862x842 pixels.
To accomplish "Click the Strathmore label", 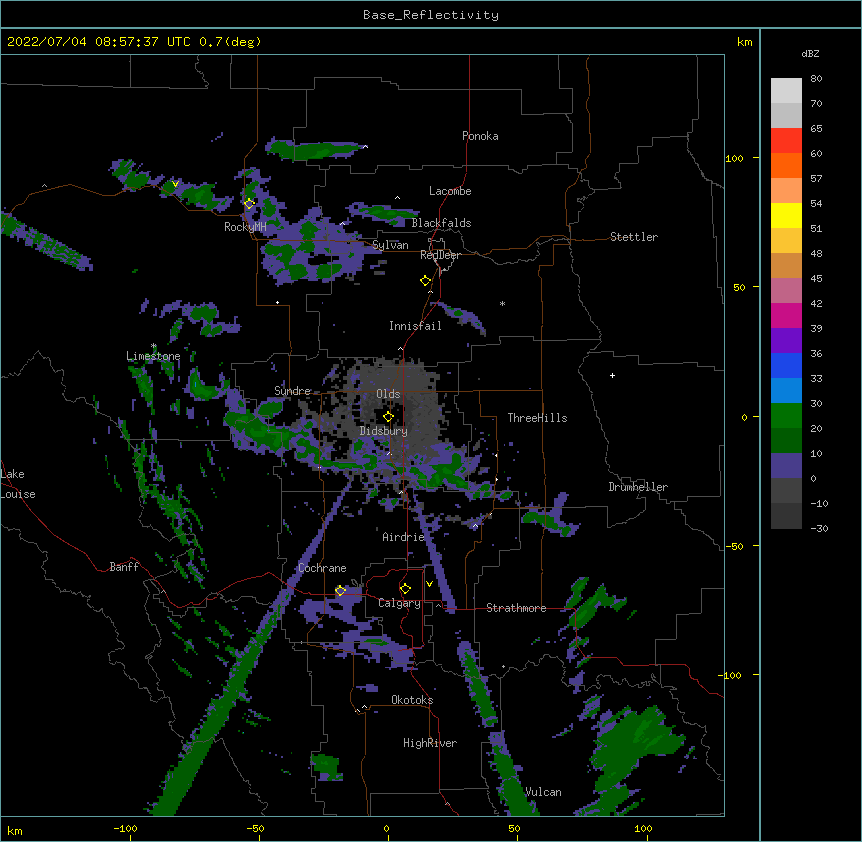I will (516, 608).
